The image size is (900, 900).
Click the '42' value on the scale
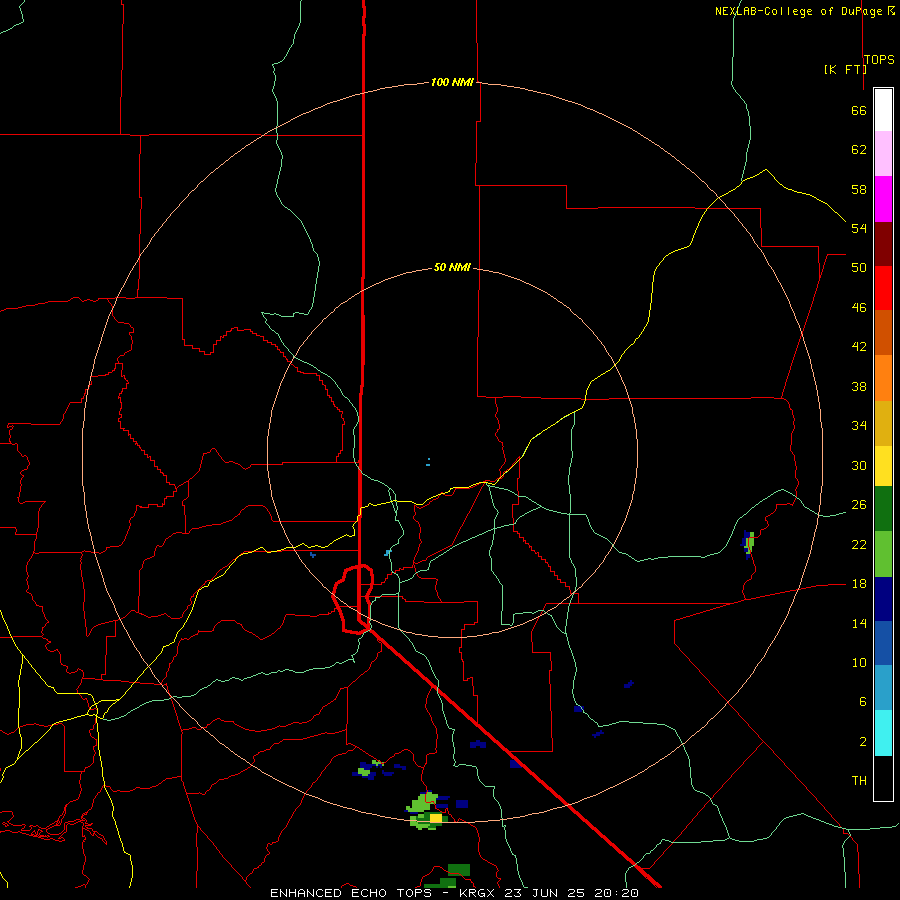(859, 347)
